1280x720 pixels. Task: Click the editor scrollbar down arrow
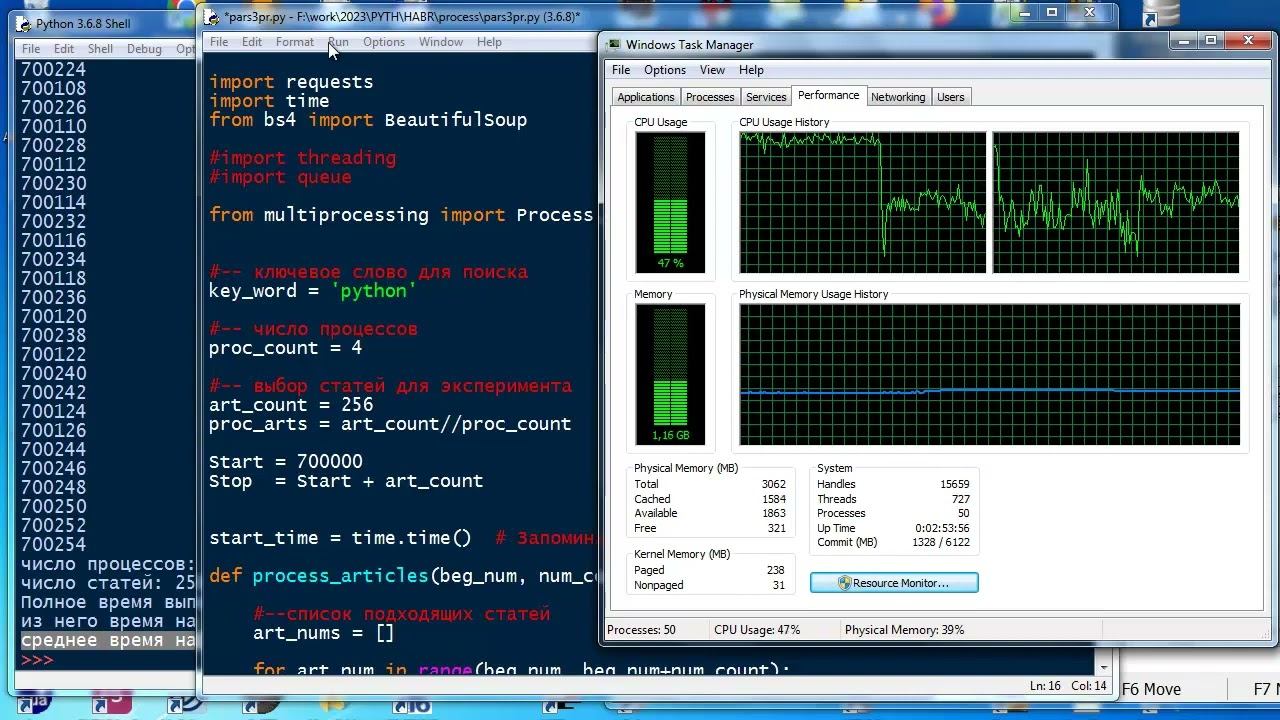(1104, 667)
